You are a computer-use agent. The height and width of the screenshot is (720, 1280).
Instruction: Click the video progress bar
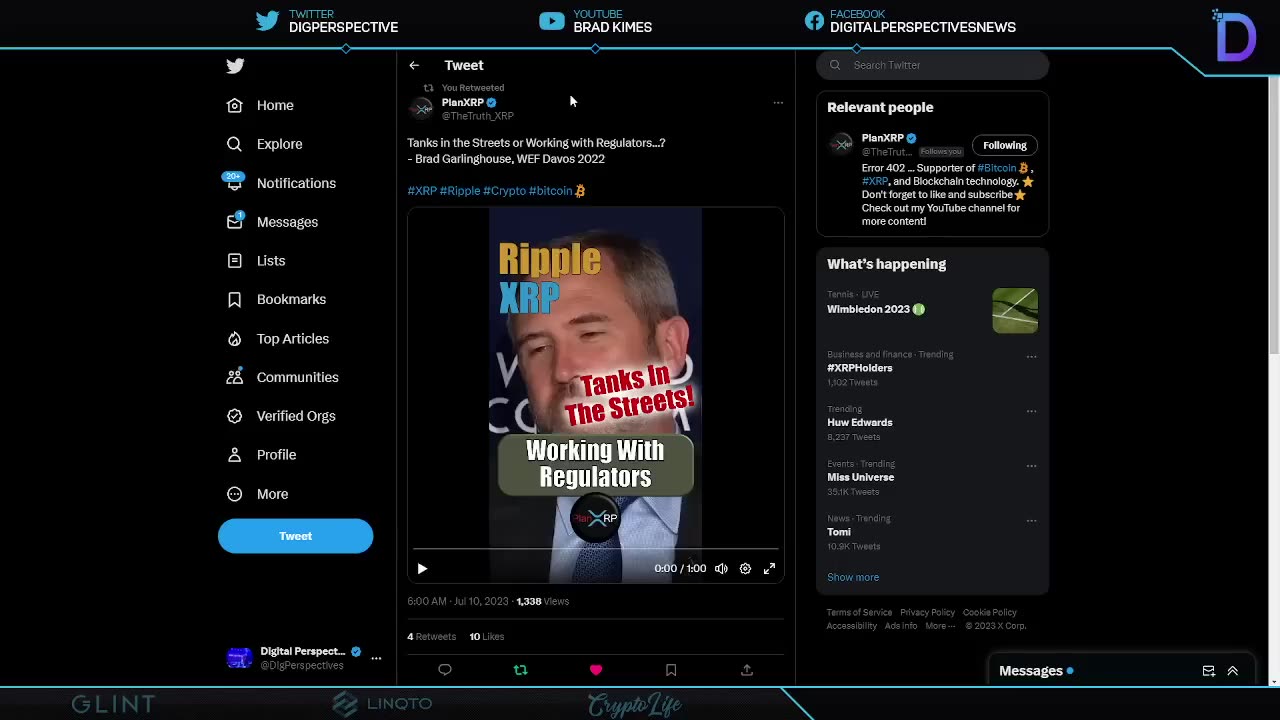coord(595,549)
